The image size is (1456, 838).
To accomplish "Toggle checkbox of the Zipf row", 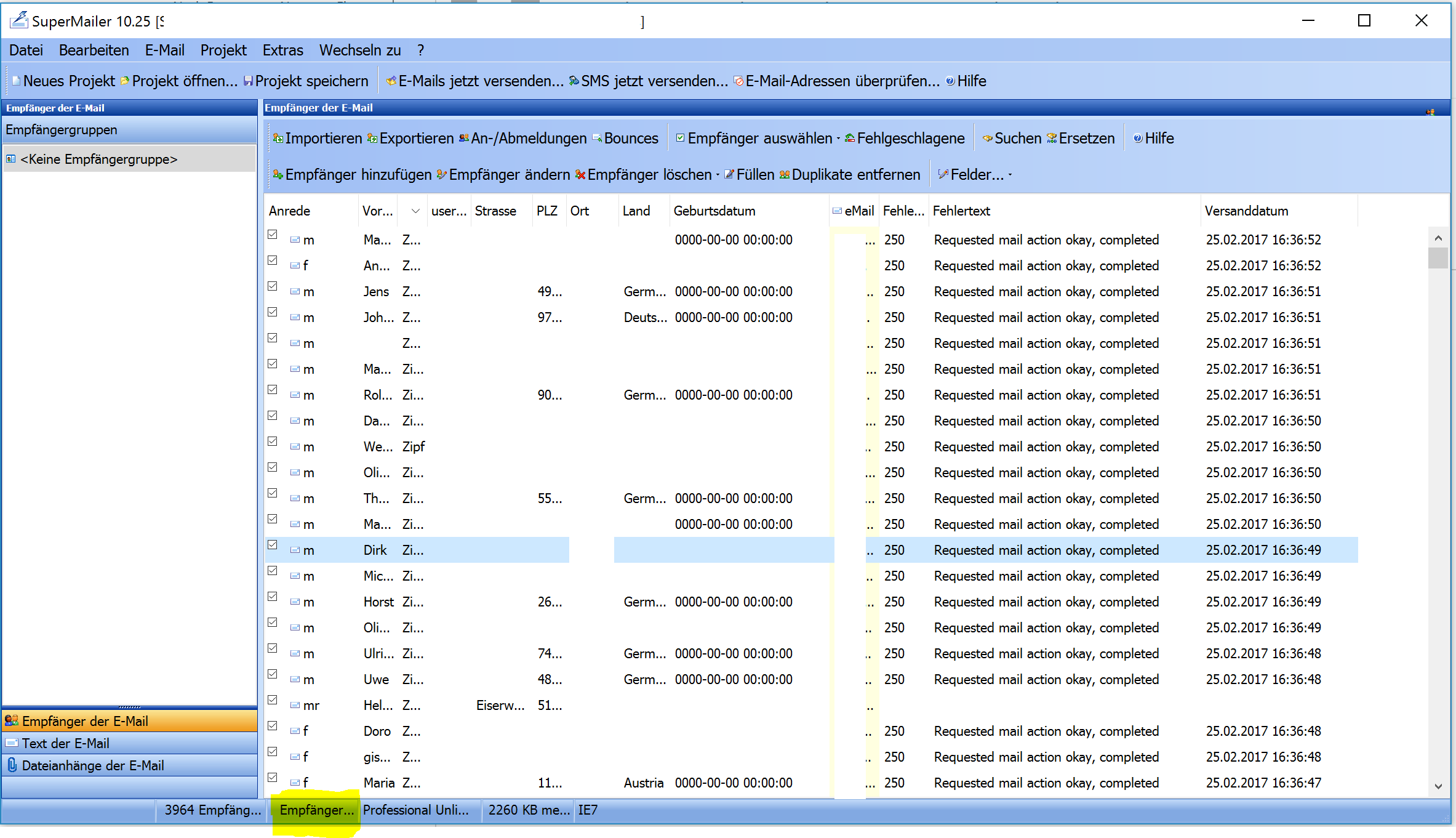I will tap(273, 441).
